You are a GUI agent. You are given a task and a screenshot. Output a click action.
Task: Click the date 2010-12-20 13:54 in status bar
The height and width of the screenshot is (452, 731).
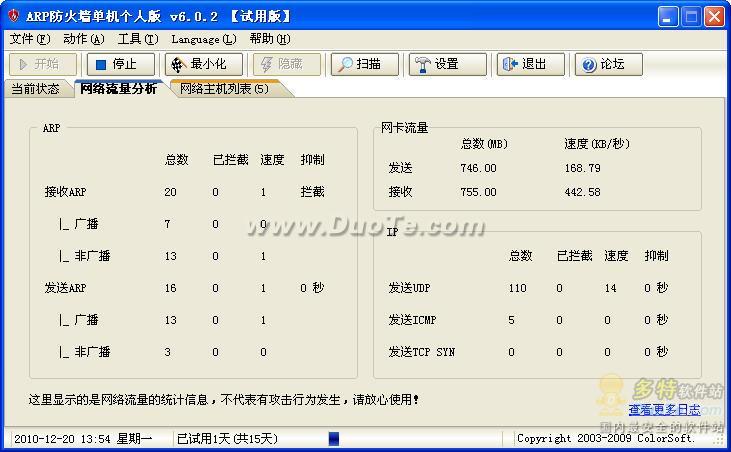62,439
